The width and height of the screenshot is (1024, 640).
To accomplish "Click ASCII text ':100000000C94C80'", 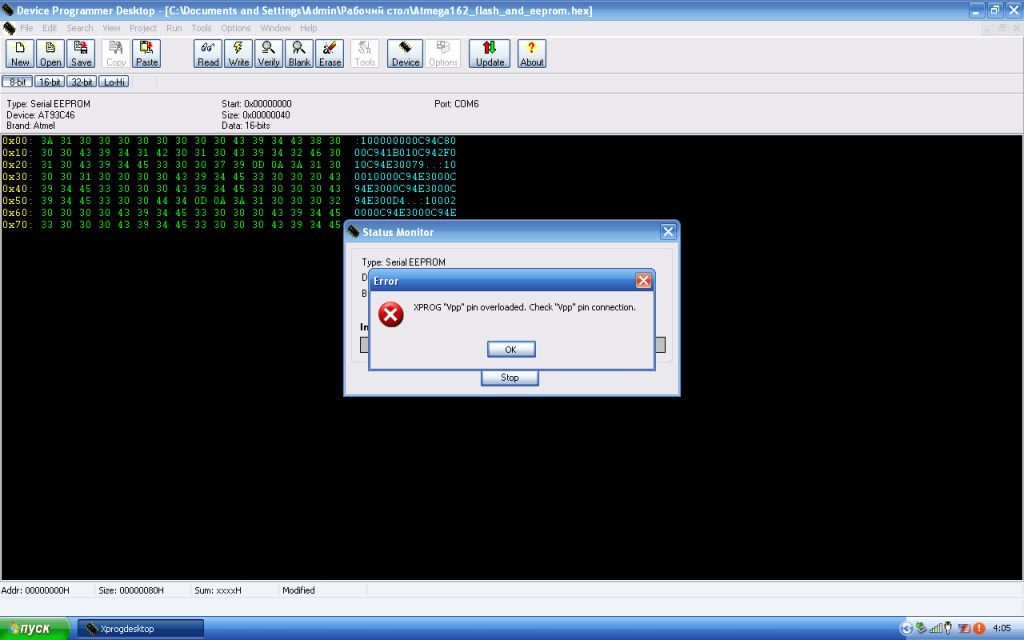I will pyautogui.click(x=405, y=140).
